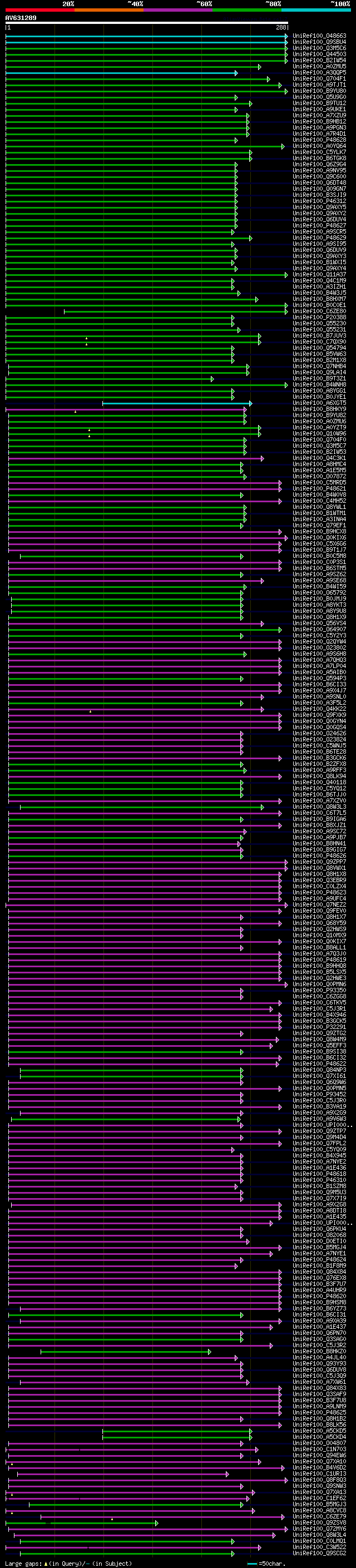This screenshot has height=1568, width=356.
Task: Click the 288 query end-position label
Action: (281, 27)
